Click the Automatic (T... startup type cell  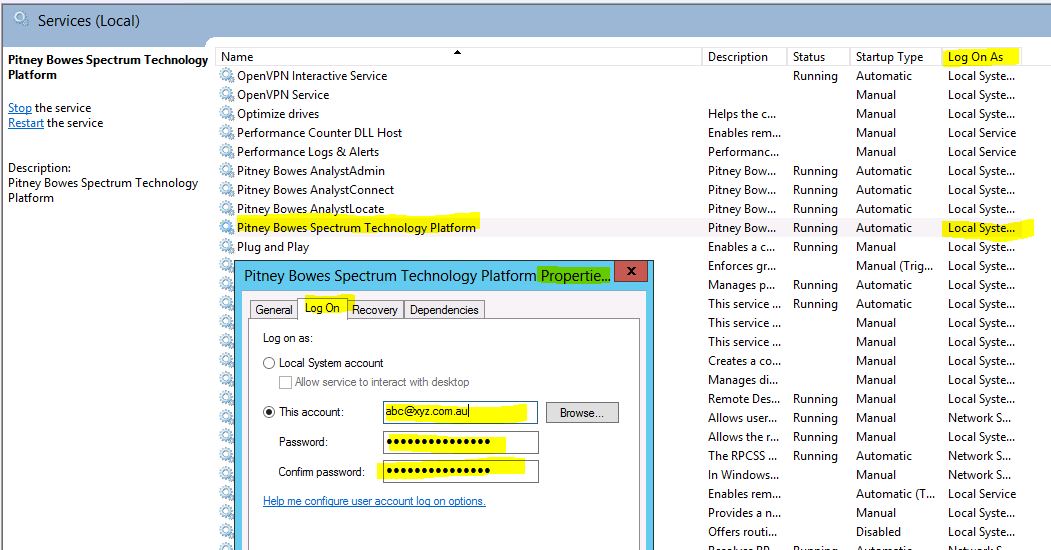point(895,494)
